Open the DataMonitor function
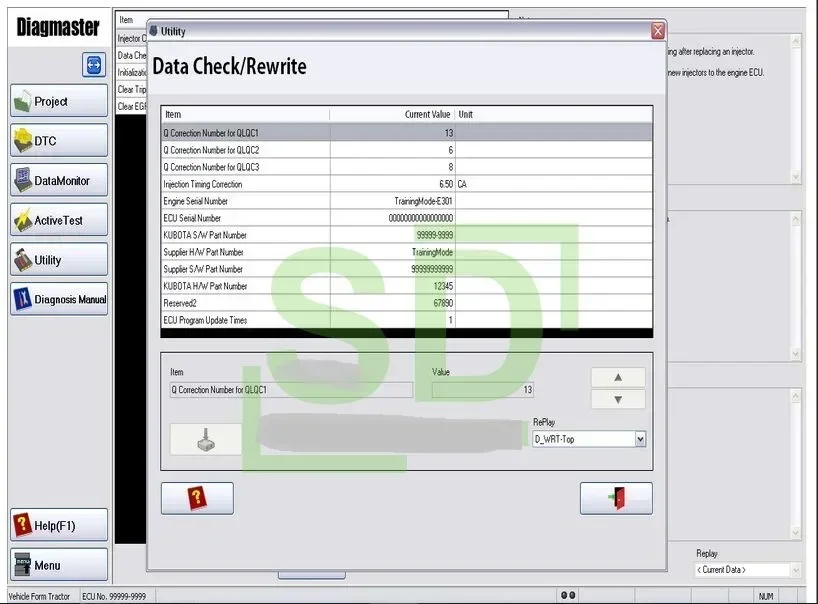The width and height of the screenshot is (818, 604). tap(57, 180)
